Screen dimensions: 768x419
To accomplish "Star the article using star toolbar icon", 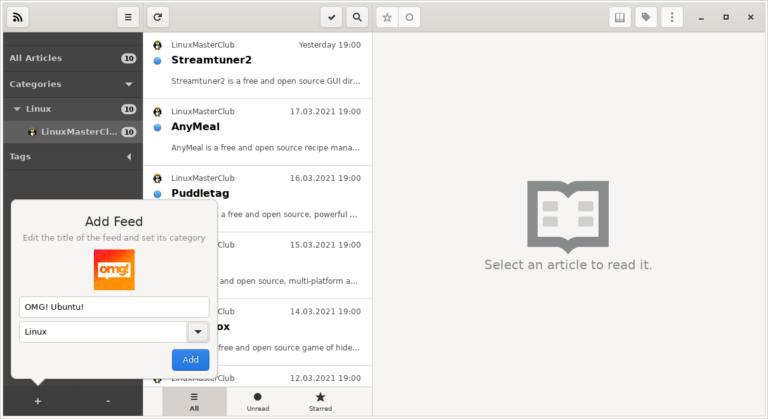I will pos(387,18).
